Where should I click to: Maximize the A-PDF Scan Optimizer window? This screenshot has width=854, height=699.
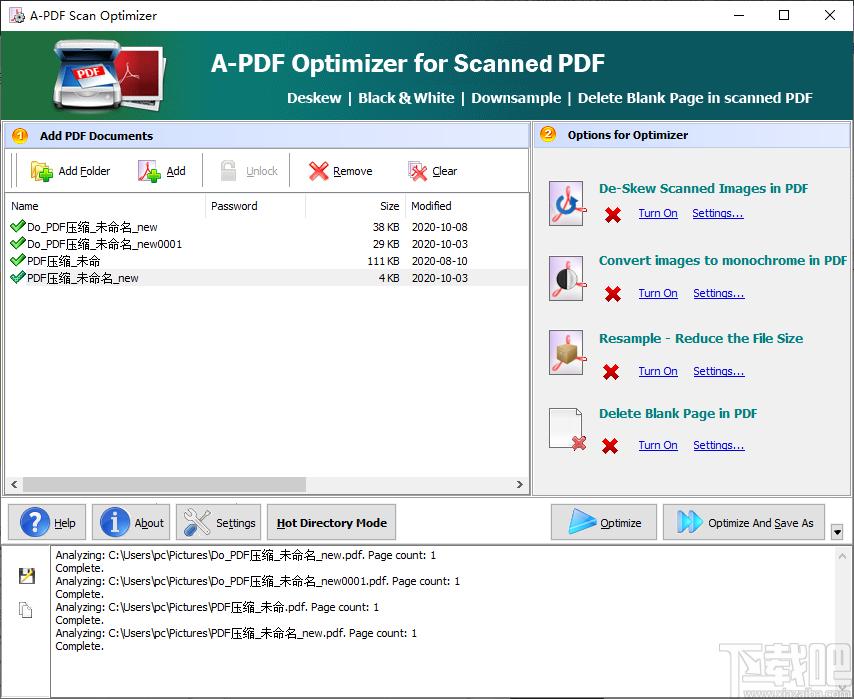tap(784, 15)
